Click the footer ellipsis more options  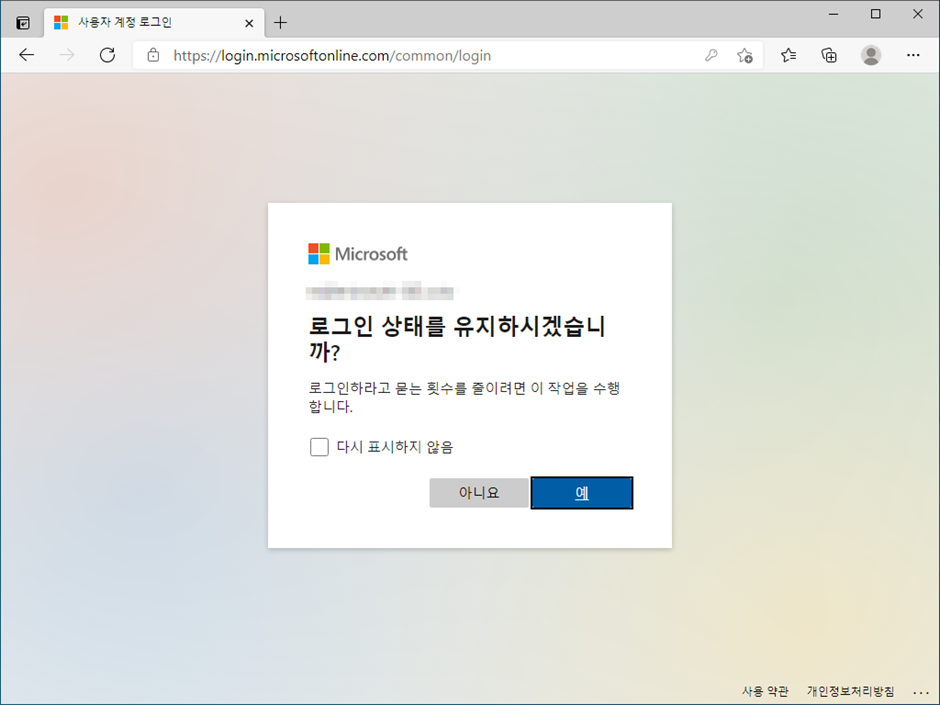[x=921, y=692]
